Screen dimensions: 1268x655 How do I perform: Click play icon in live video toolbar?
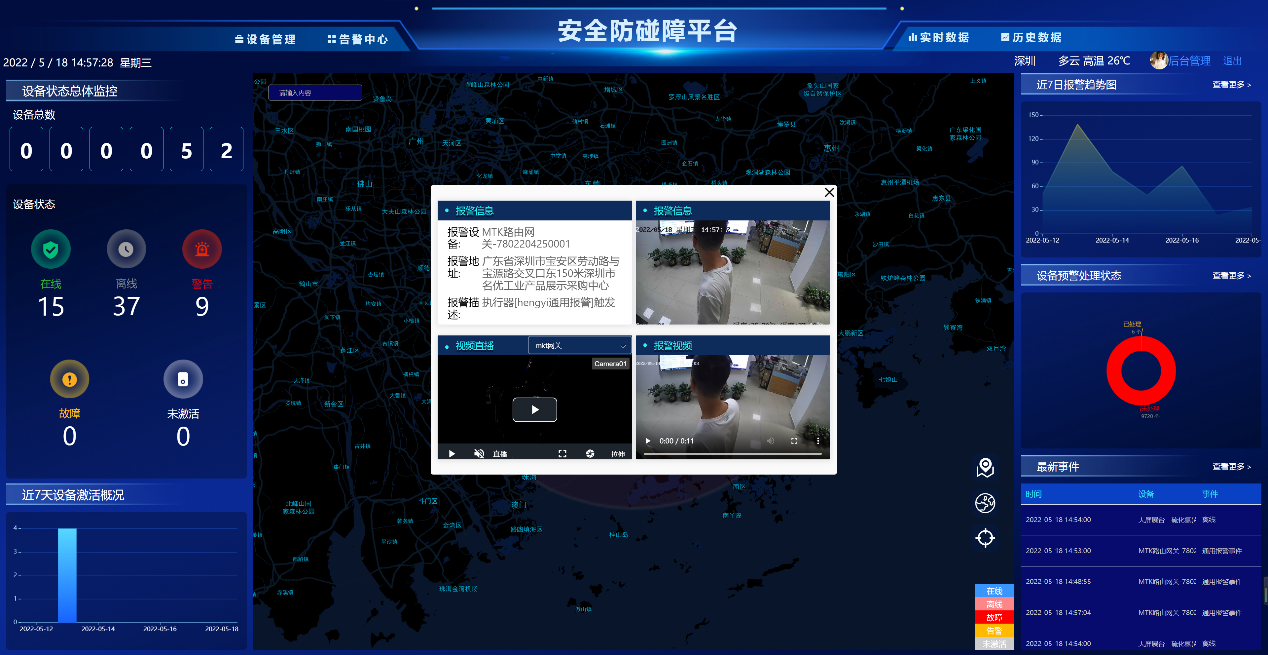click(452, 454)
